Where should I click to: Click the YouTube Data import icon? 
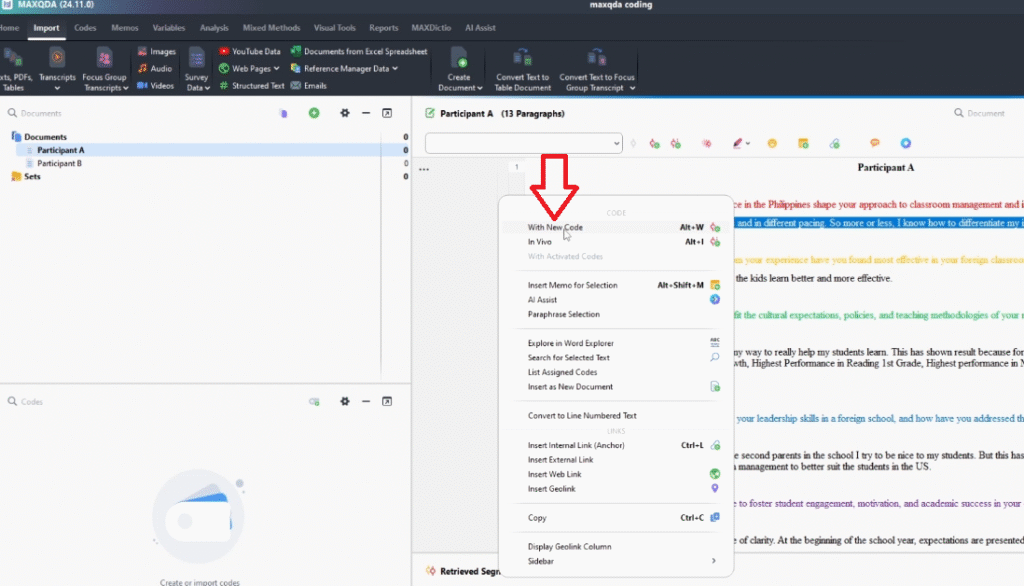[x=224, y=51]
